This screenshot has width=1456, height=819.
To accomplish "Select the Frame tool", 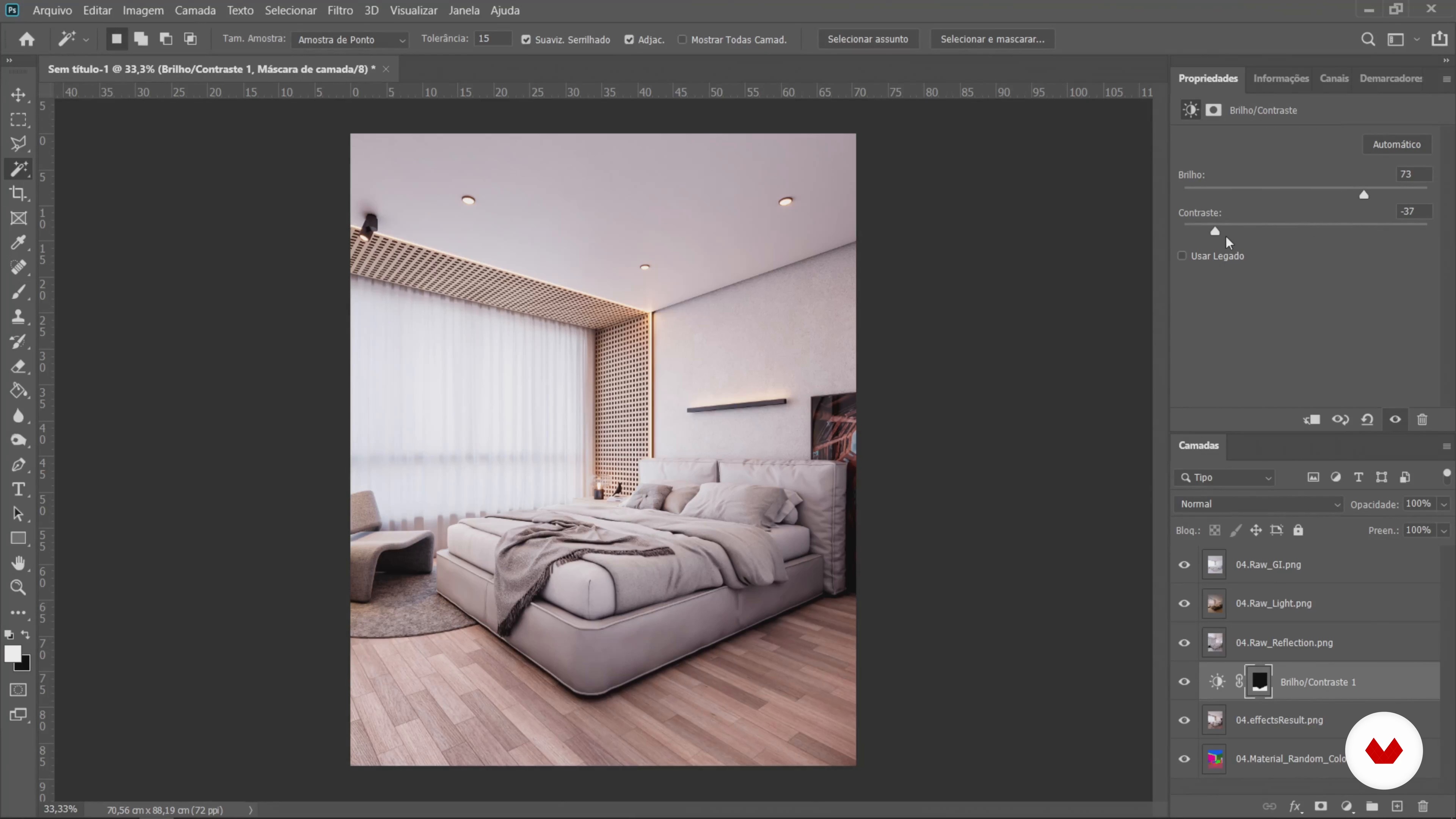I will coord(18,218).
